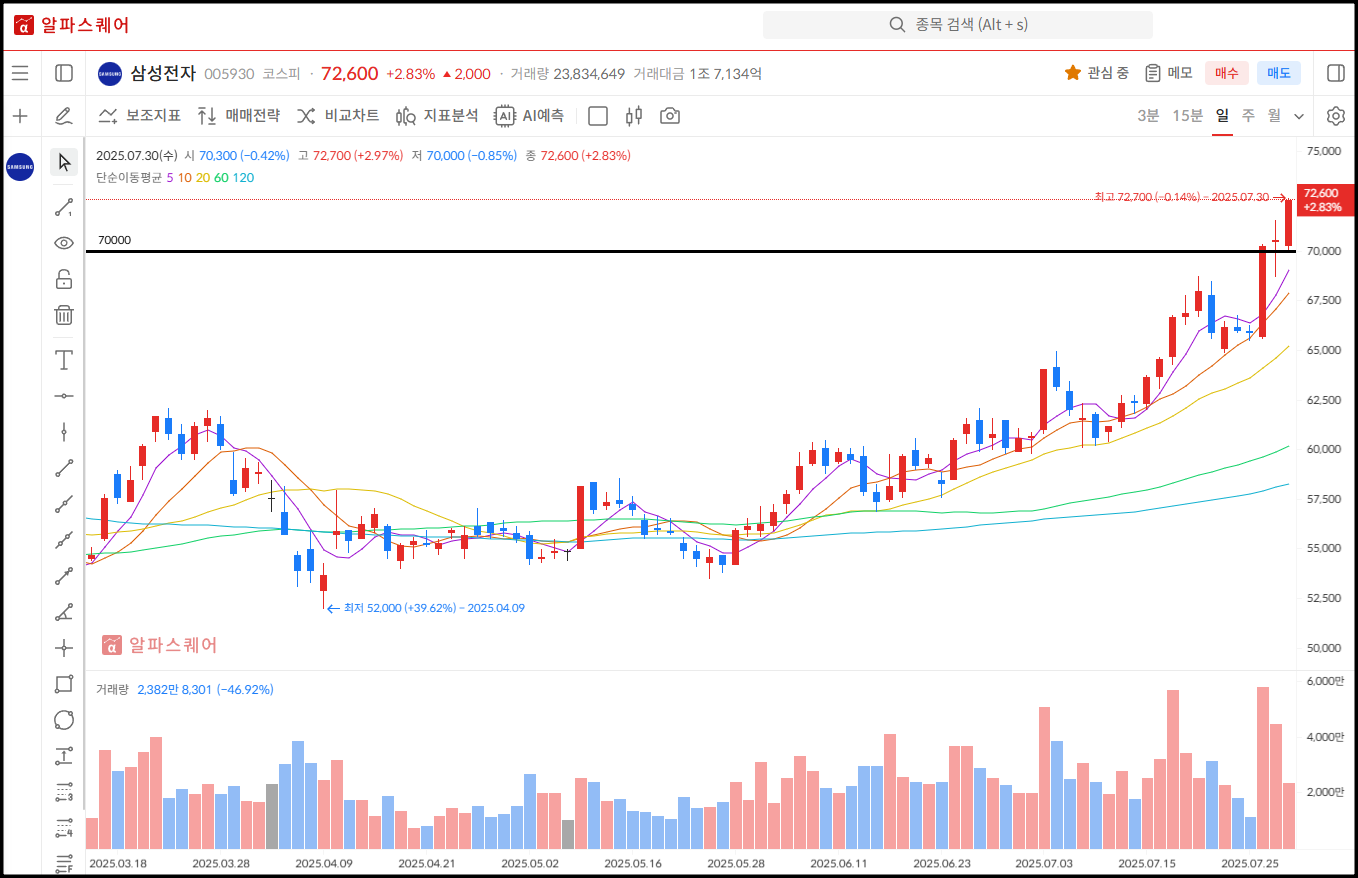The height and width of the screenshot is (878, 1358).
Task: Click moving average period 10
Action: coord(185,177)
